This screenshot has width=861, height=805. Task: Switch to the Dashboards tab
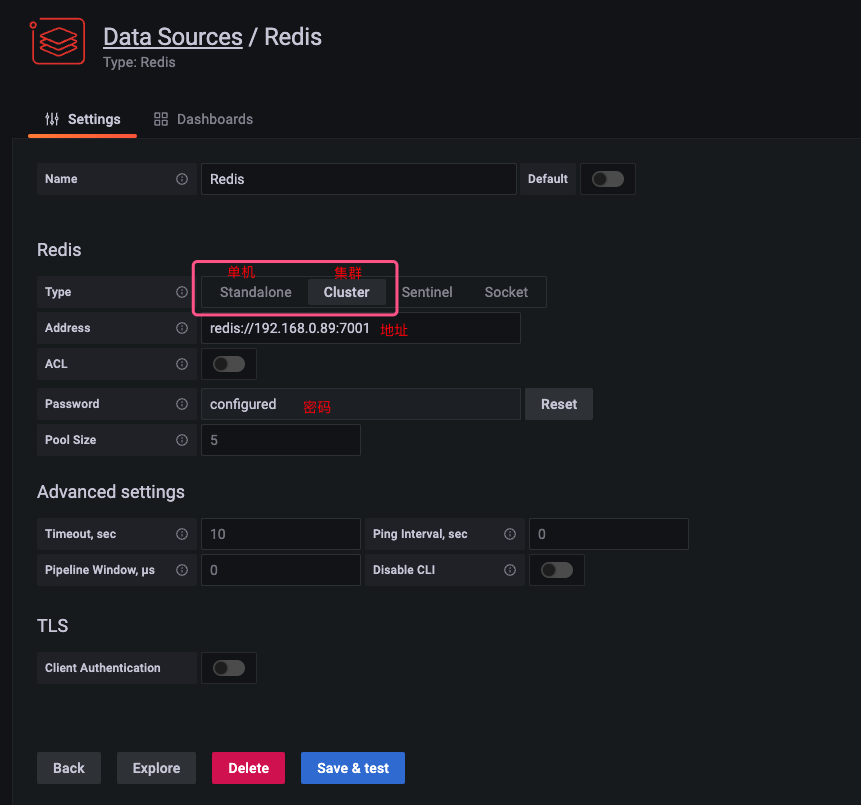(204, 119)
